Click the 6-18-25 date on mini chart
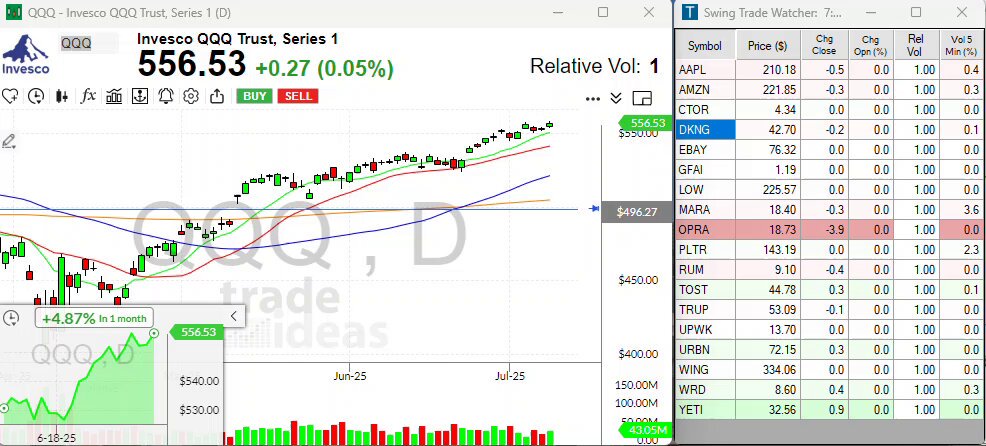The height and width of the screenshot is (446, 986). (57, 438)
